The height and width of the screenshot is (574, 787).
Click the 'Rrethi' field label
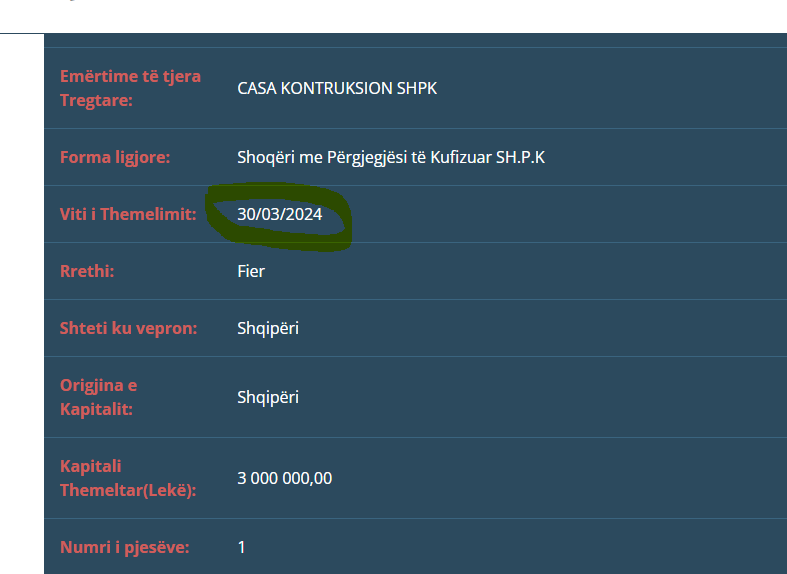[x=87, y=271]
